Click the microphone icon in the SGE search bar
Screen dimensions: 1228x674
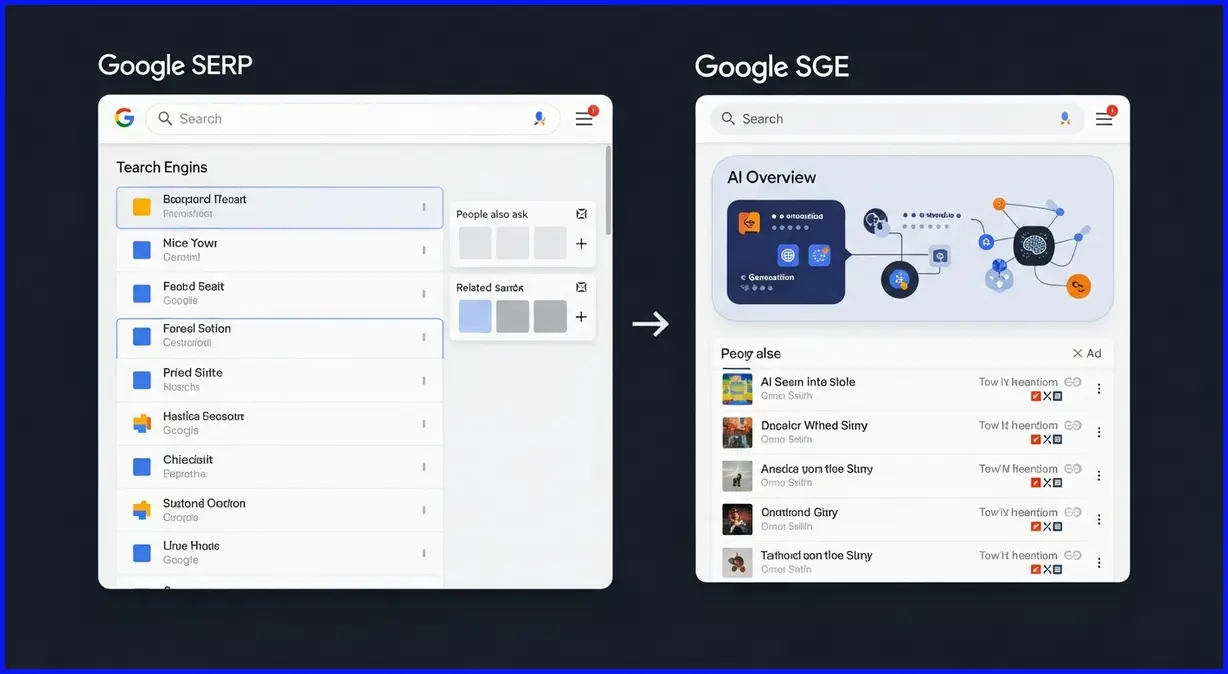[1066, 118]
